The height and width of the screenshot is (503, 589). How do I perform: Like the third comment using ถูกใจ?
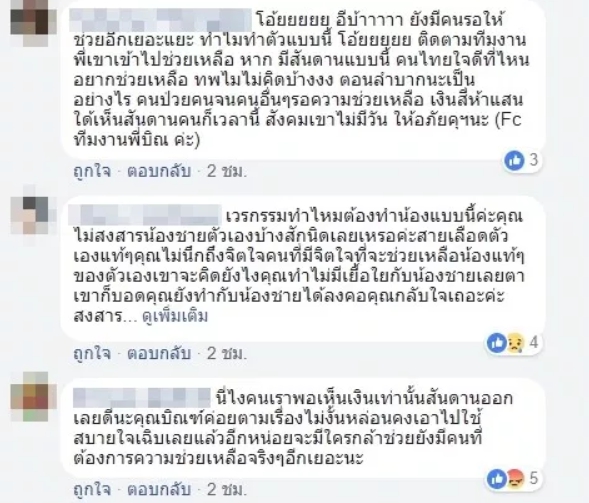pos(92,489)
